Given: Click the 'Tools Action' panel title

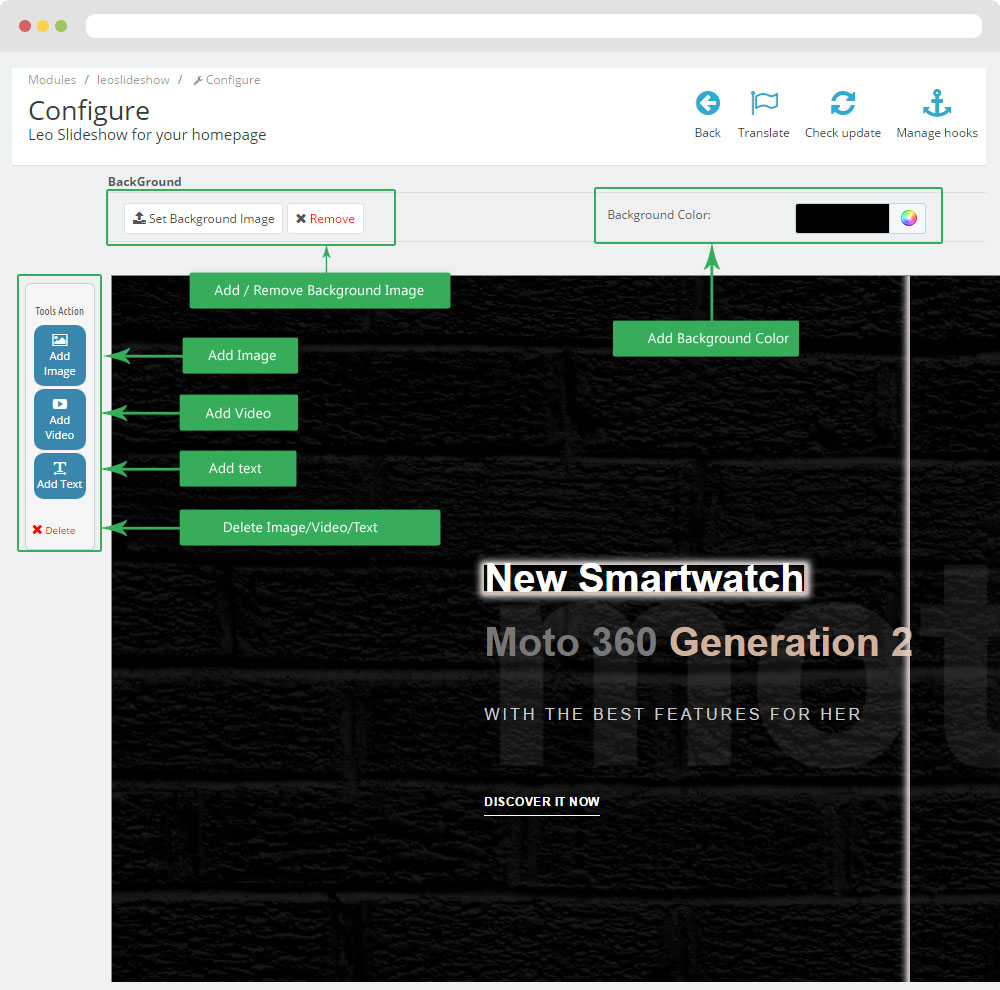Looking at the screenshot, I should (x=59, y=311).
